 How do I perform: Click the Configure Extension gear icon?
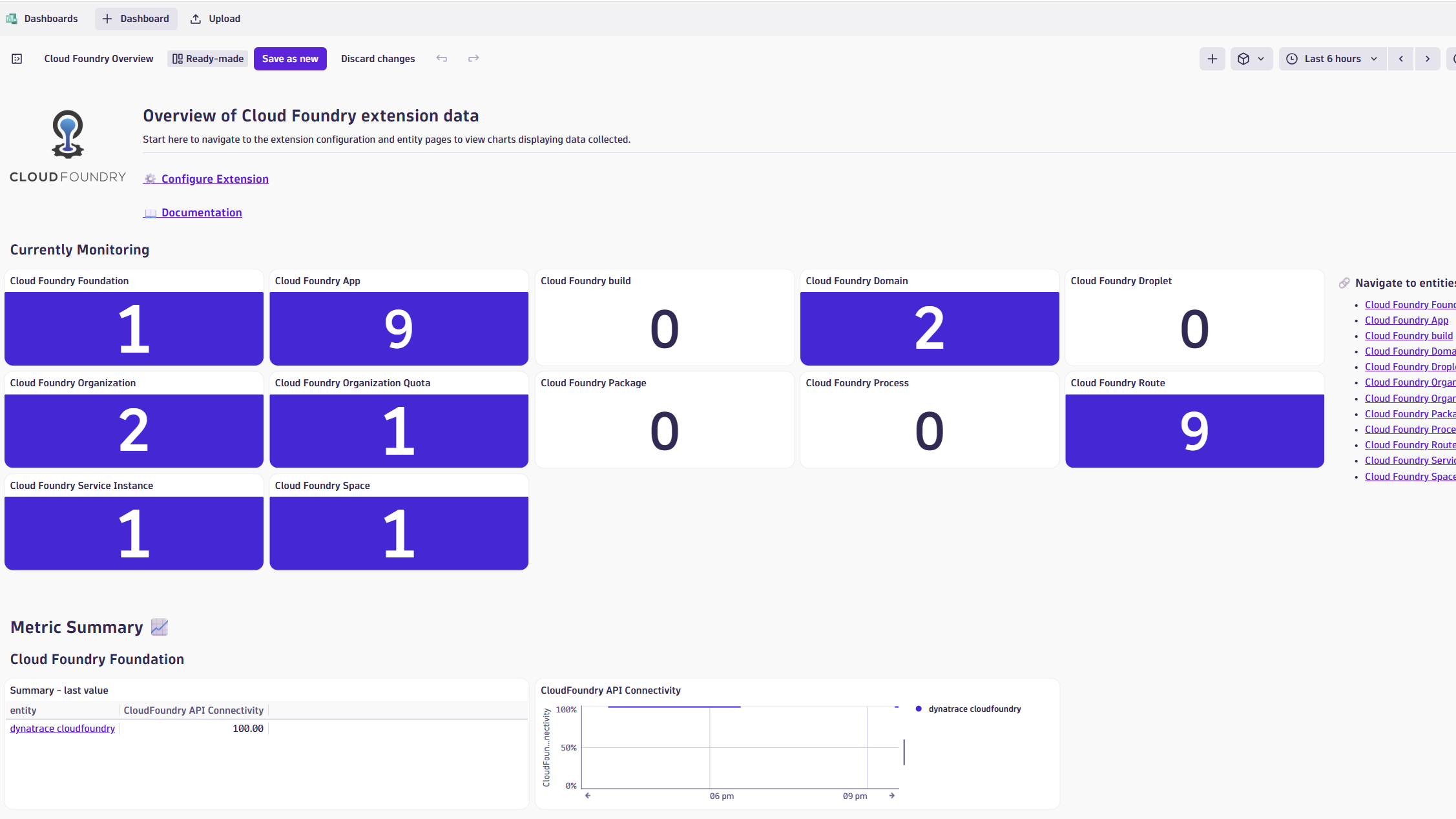point(150,179)
